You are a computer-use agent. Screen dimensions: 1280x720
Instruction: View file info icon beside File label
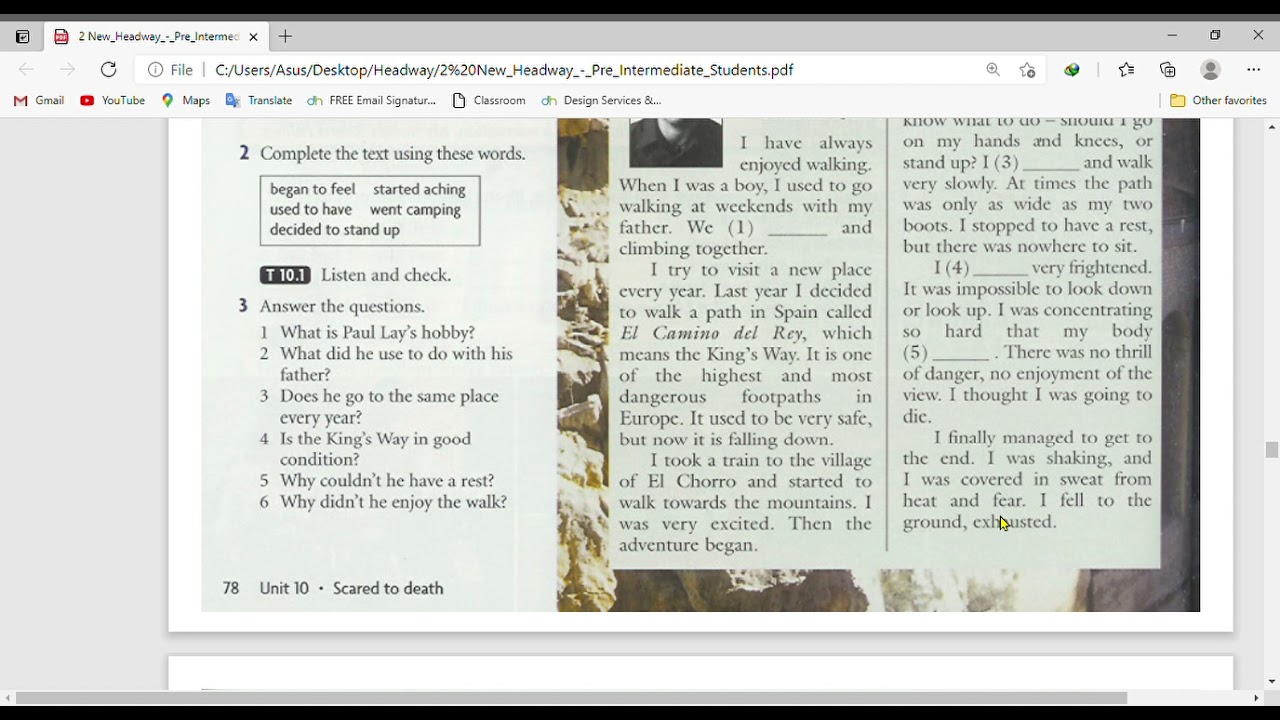156,70
